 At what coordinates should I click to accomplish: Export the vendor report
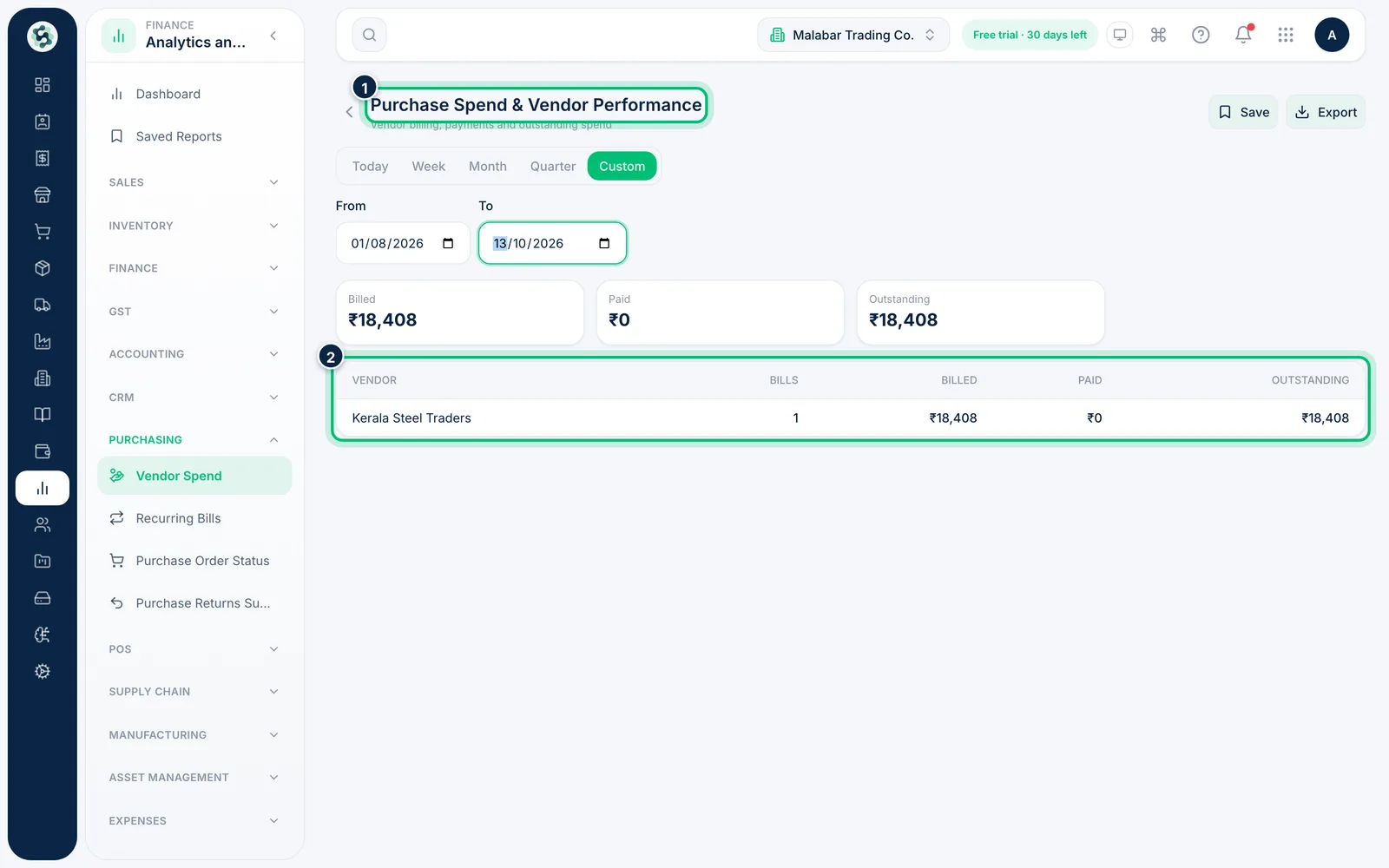(1326, 112)
